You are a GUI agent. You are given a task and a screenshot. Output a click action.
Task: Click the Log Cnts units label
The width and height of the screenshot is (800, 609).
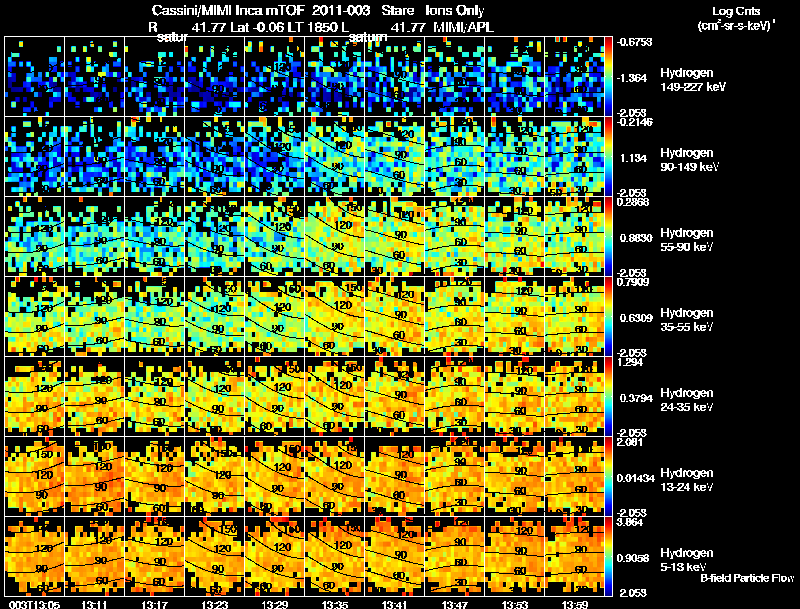click(x=736, y=19)
